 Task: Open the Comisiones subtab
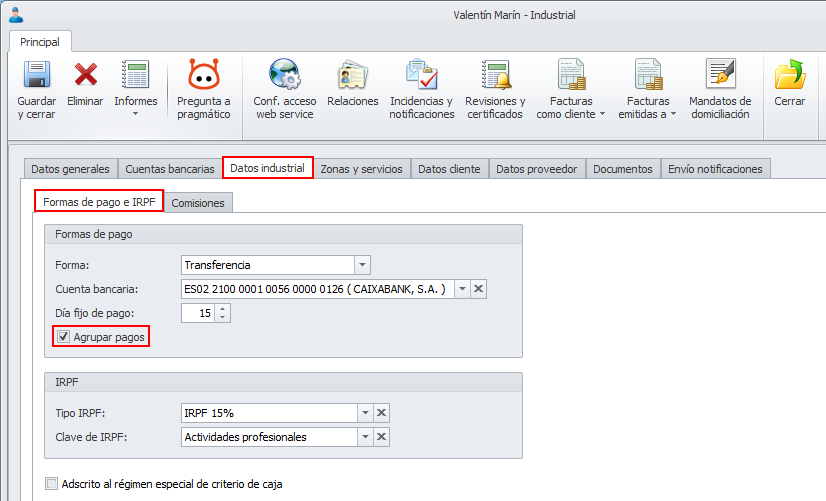pos(198,203)
